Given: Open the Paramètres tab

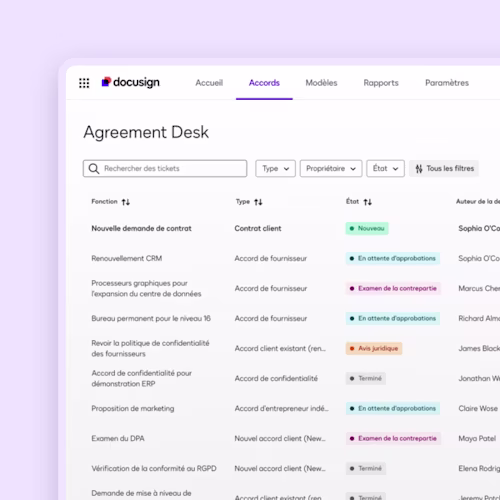Looking at the screenshot, I should (x=447, y=83).
